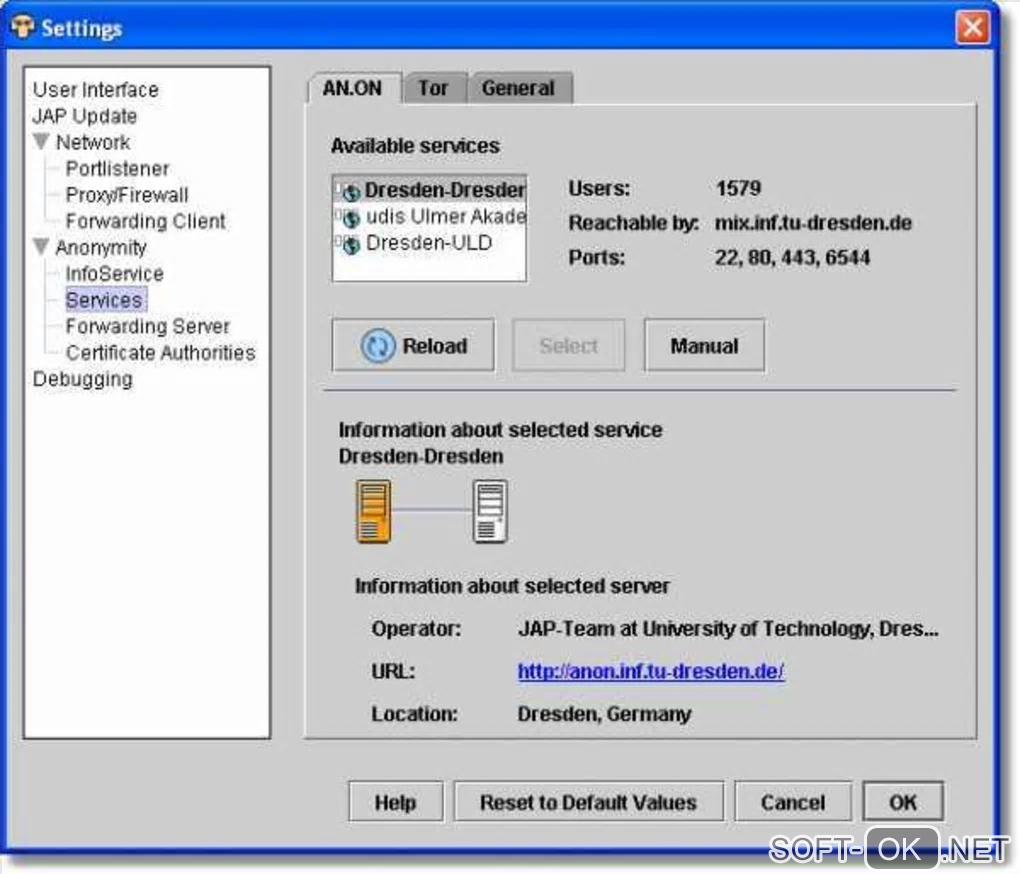This screenshot has width=1020, height=874.
Task: Switch to the Tor tab
Action: (433, 88)
